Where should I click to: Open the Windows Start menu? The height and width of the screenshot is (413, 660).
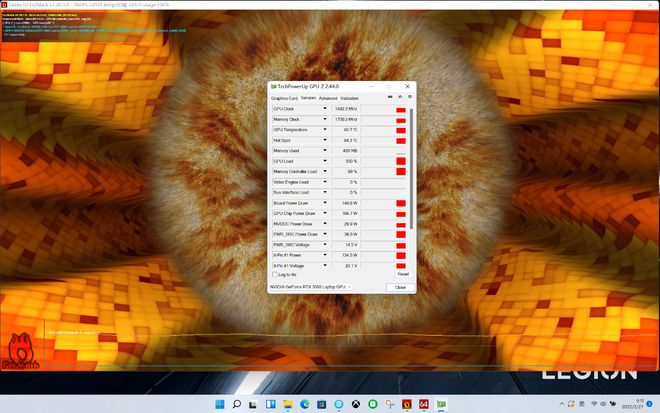pyautogui.click(x=220, y=404)
